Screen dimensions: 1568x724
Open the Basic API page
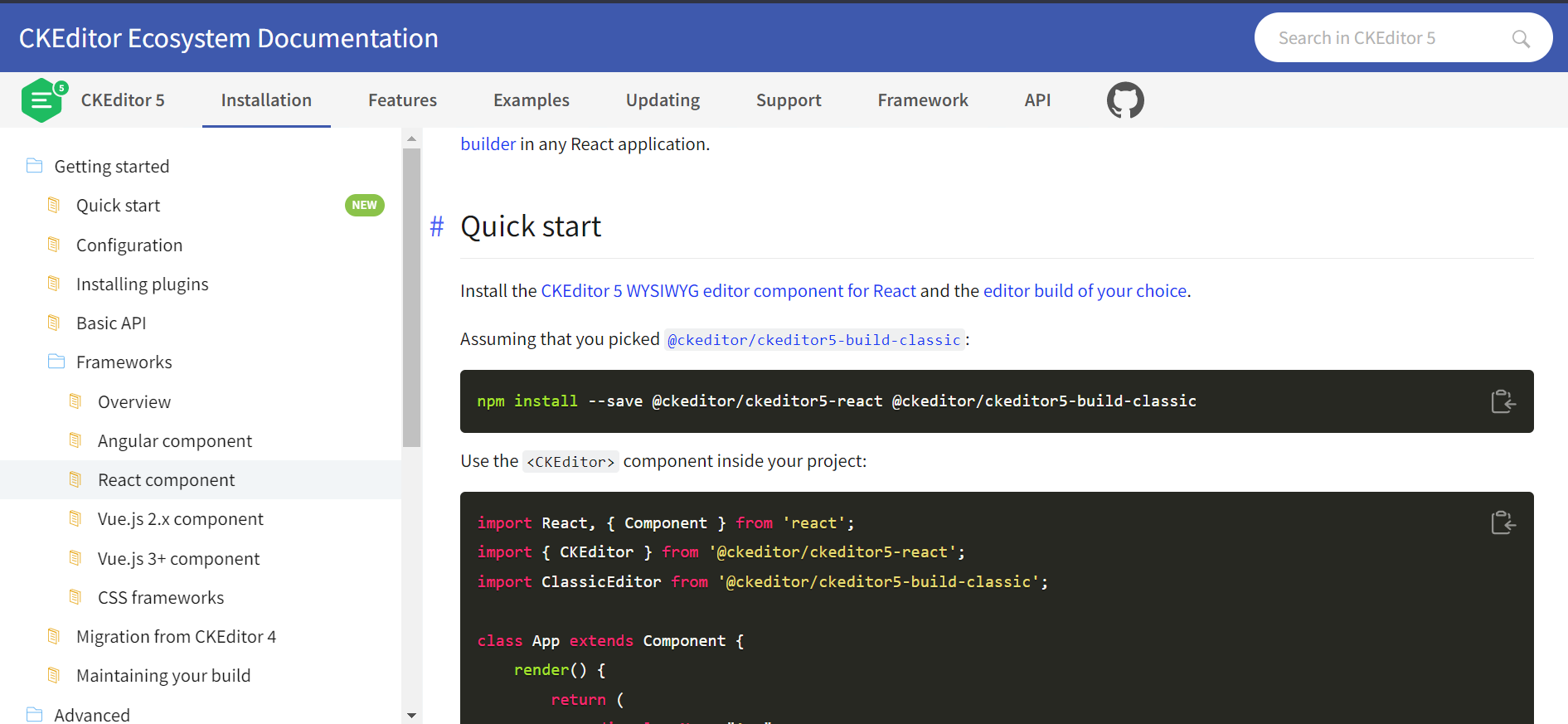(111, 323)
